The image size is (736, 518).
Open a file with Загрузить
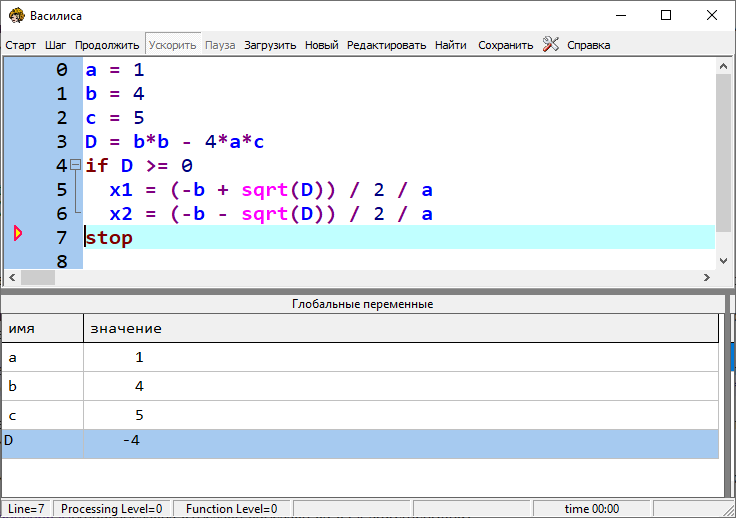point(270,45)
